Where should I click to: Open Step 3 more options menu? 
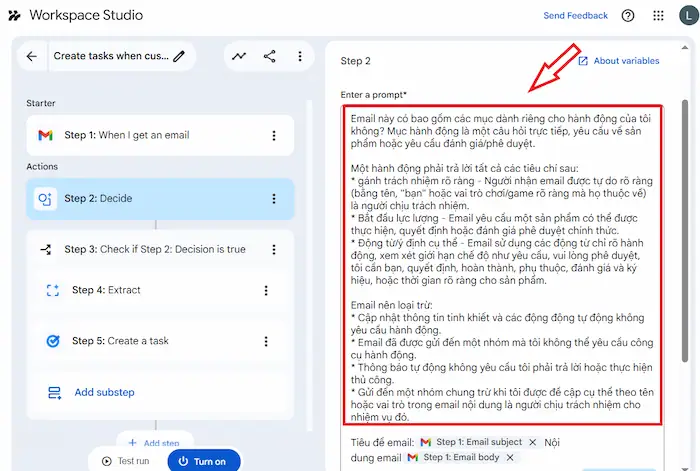pos(274,250)
